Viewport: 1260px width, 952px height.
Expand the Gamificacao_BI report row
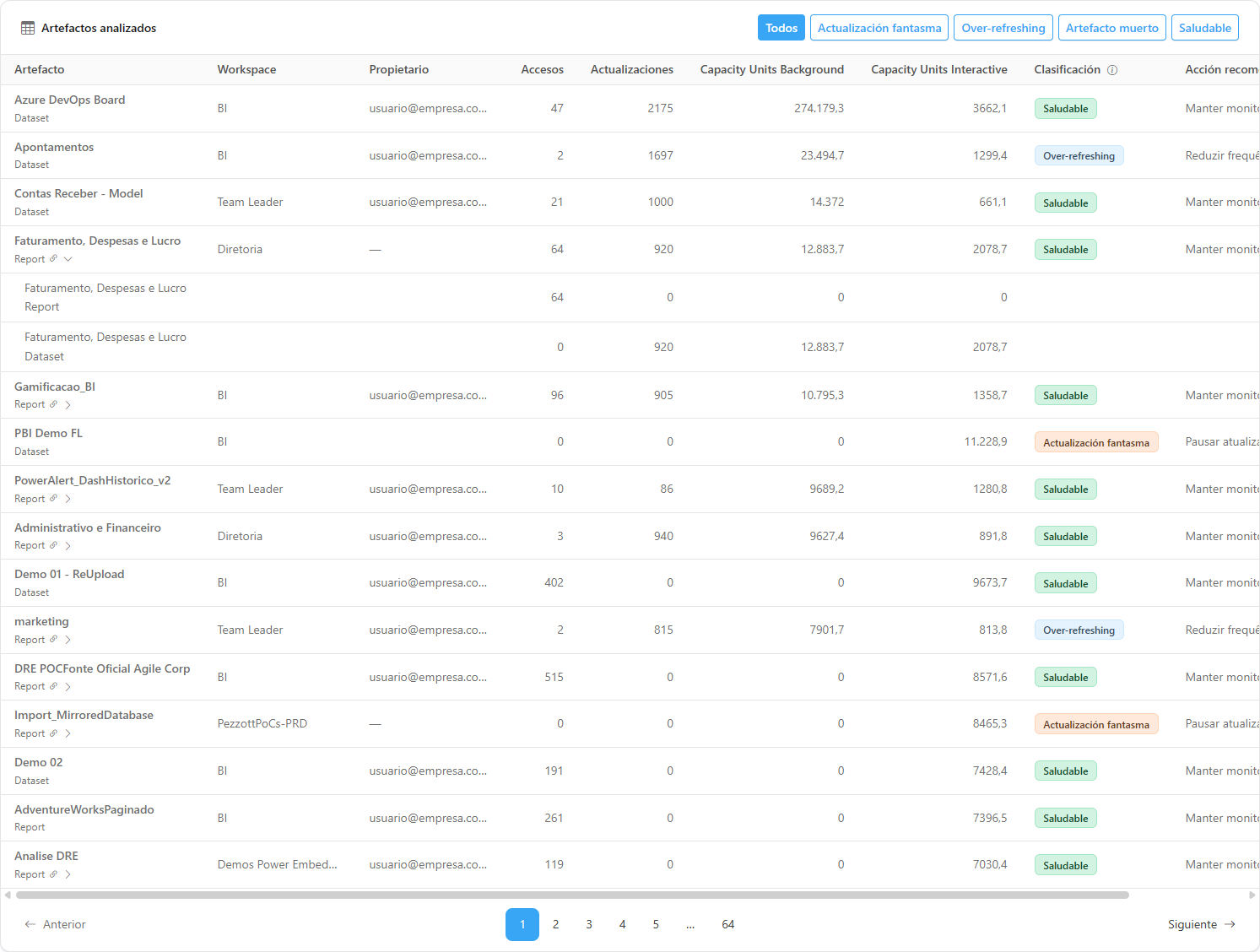click(x=68, y=405)
